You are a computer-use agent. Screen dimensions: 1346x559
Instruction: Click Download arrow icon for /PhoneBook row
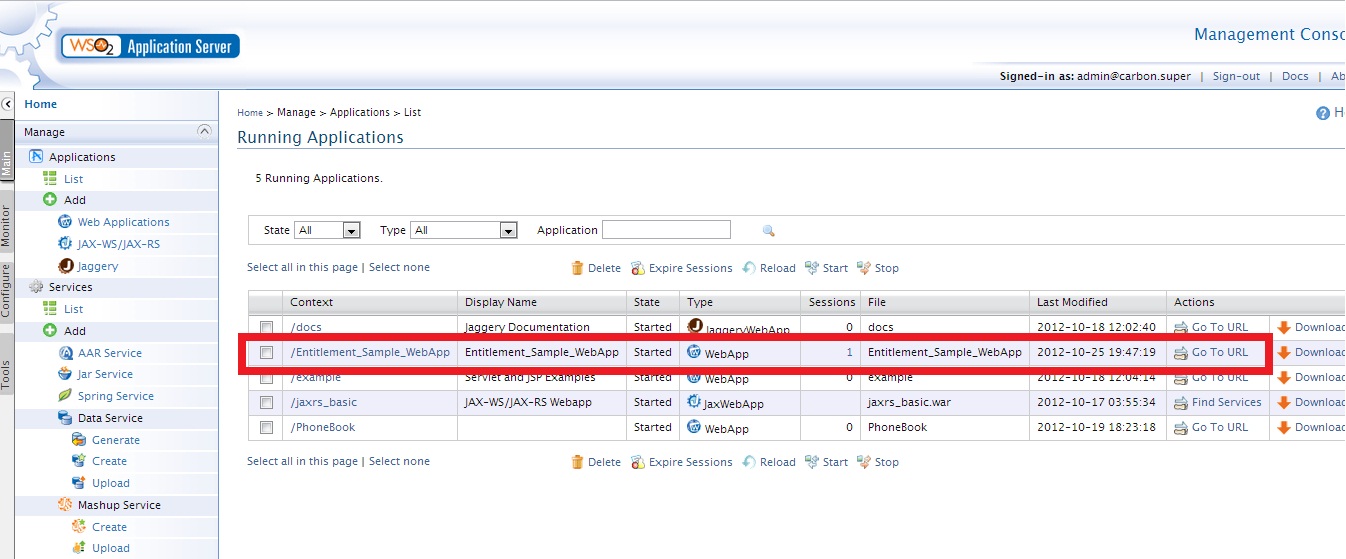pyautogui.click(x=1284, y=427)
